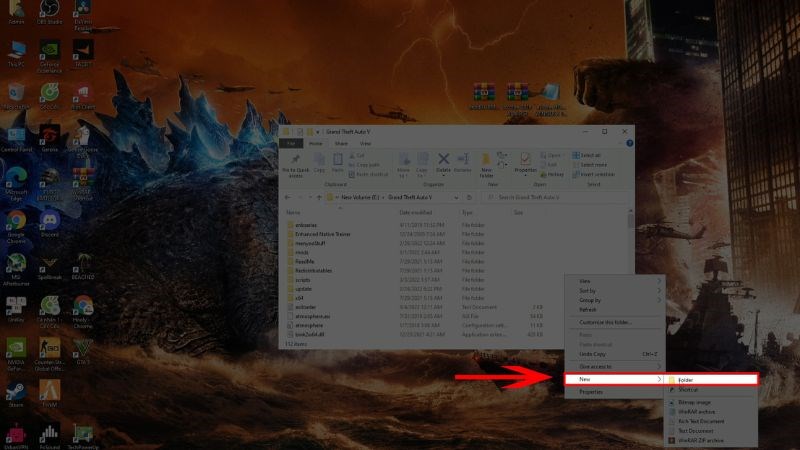Click the Delete icon in the ribbon
800x450 pixels.
point(443,164)
